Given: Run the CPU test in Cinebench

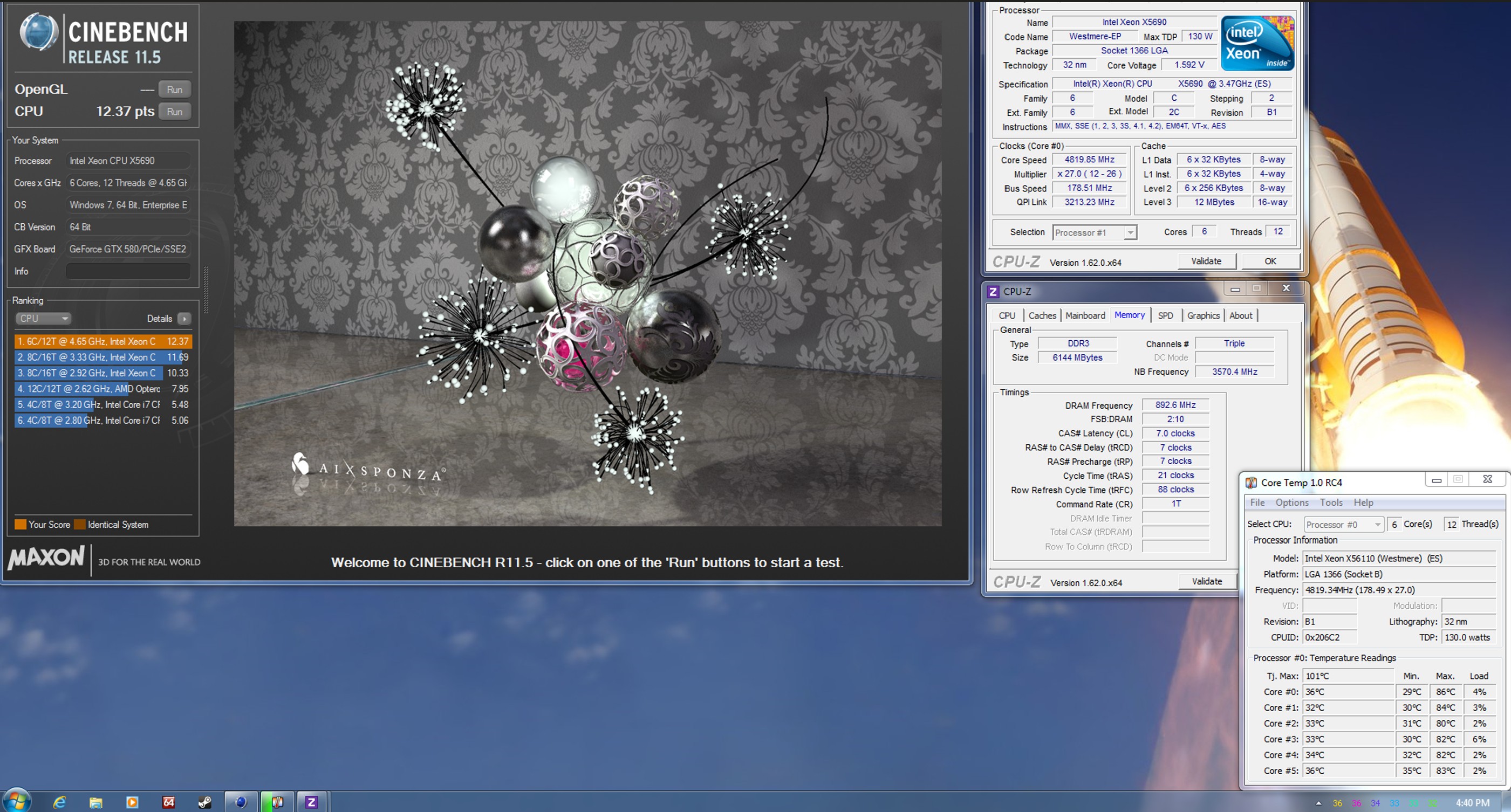Looking at the screenshot, I should 174,112.
